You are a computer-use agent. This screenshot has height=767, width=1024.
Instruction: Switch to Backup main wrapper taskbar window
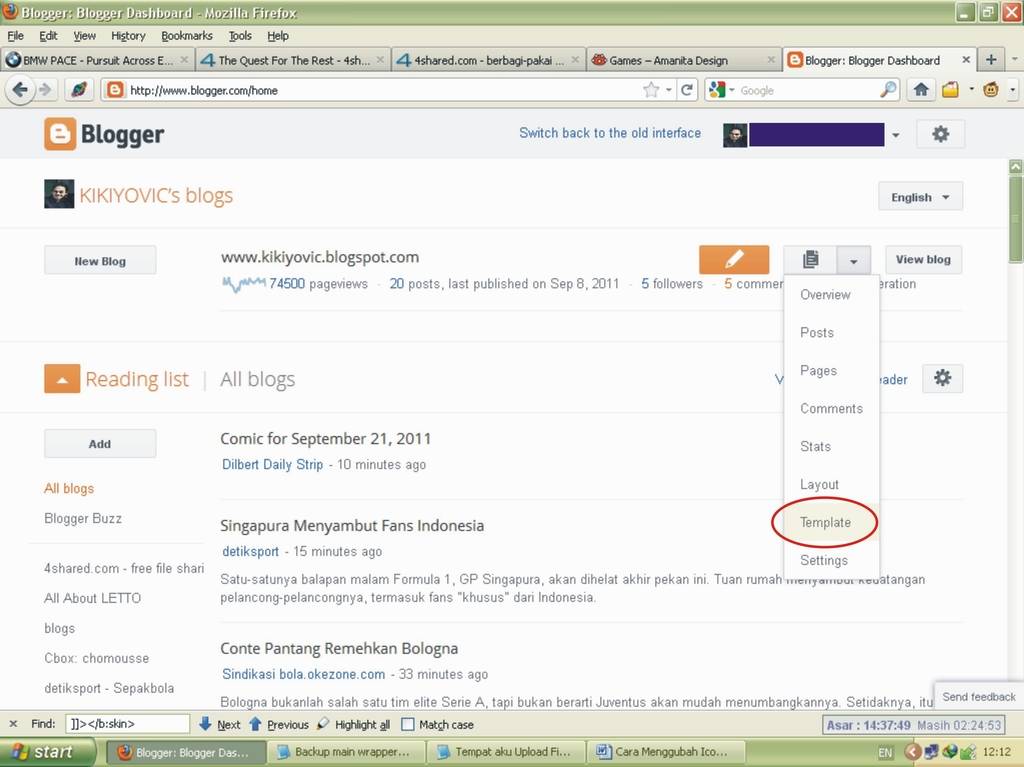click(x=345, y=752)
